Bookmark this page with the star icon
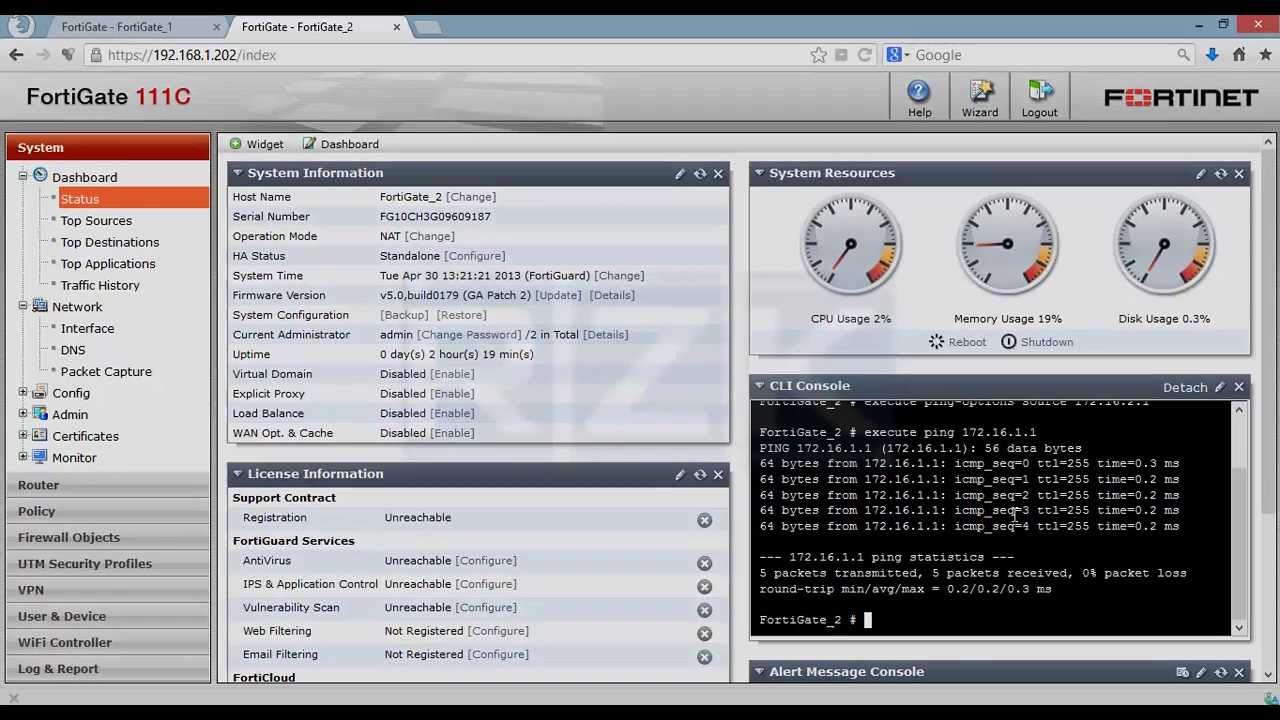Viewport: 1280px width, 720px height. click(819, 55)
